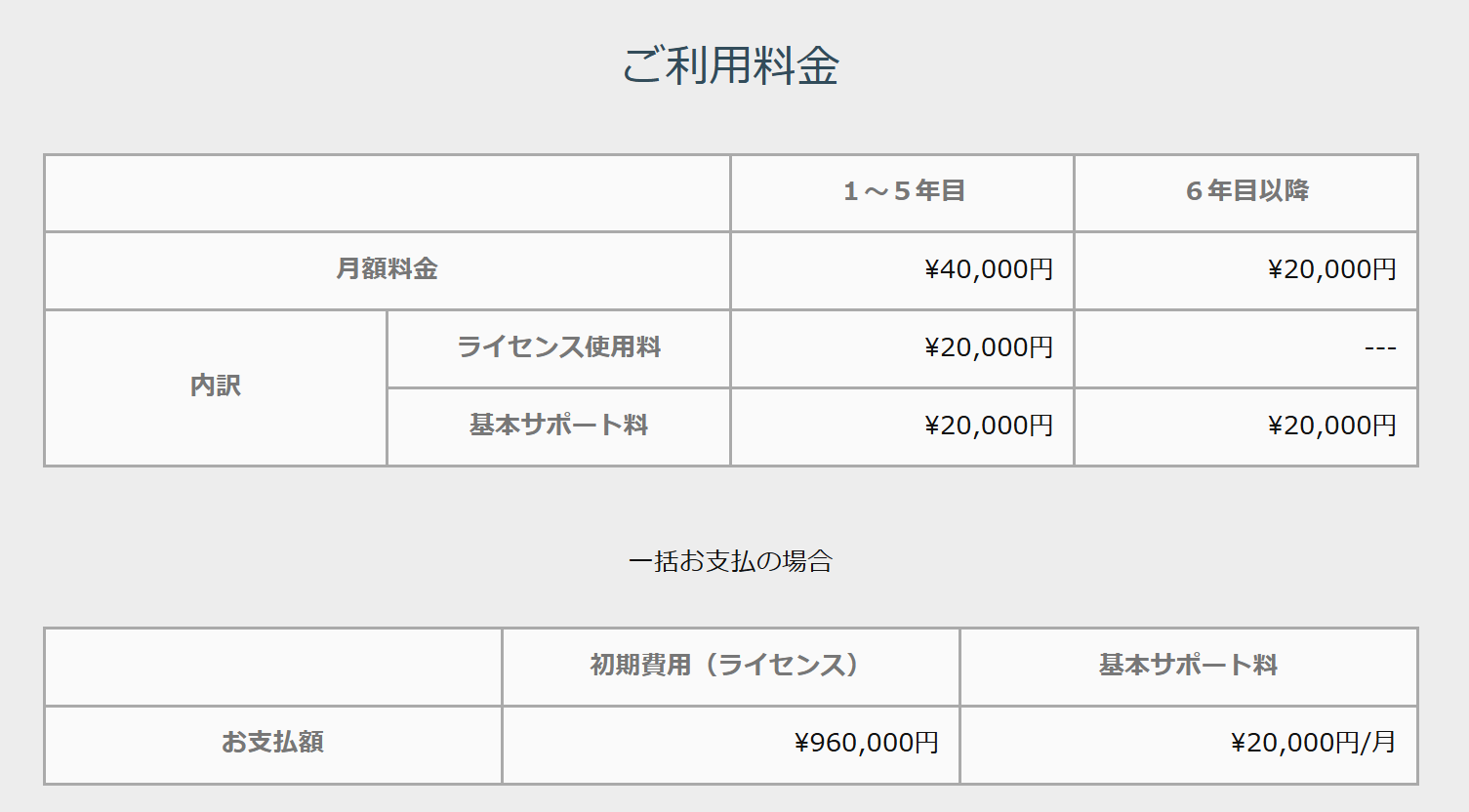
Task: Select the 内訳 row header cell
Action: point(215,386)
